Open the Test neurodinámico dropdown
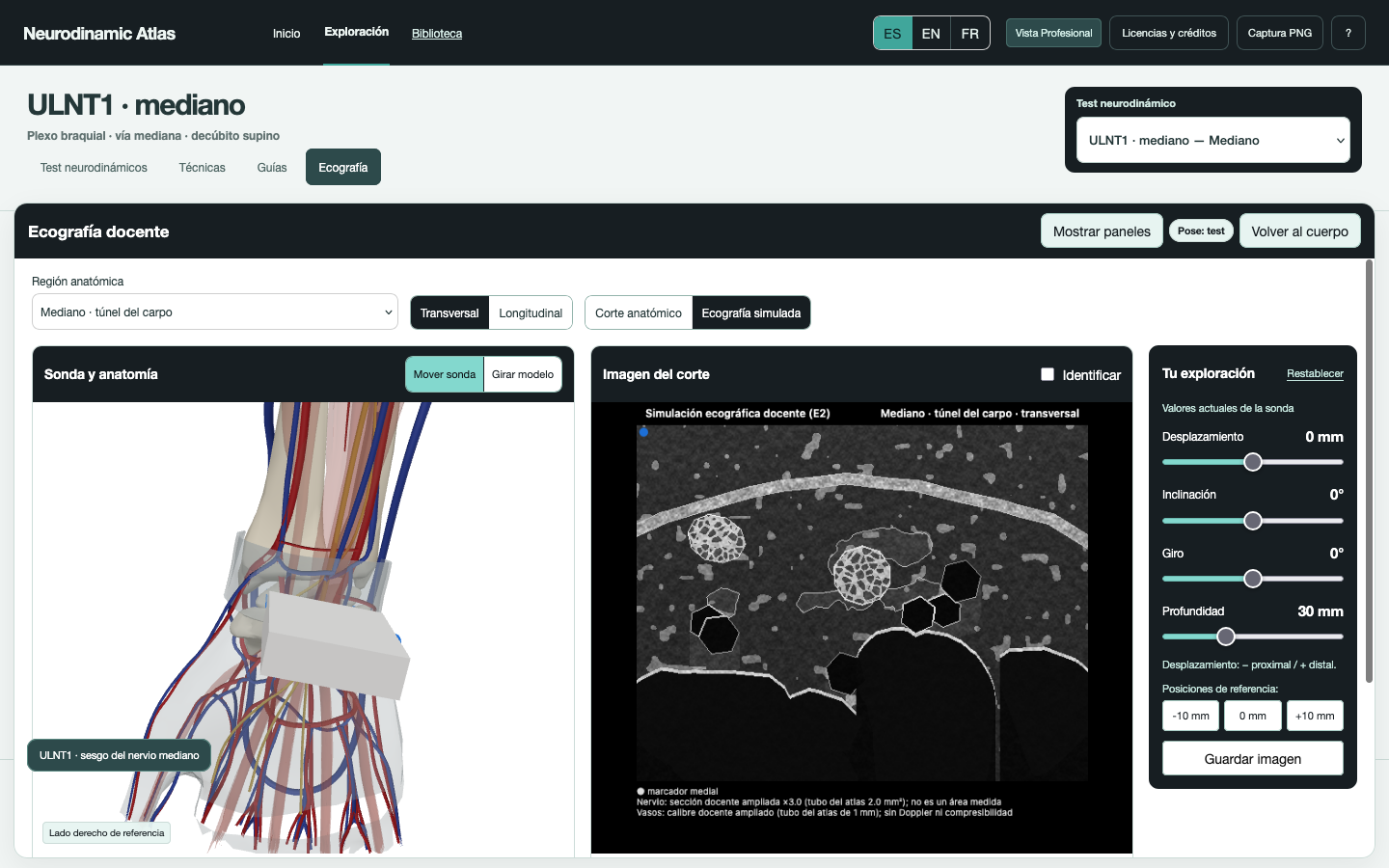Viewport: 1389px width, 868px height. click(1213, 140)
